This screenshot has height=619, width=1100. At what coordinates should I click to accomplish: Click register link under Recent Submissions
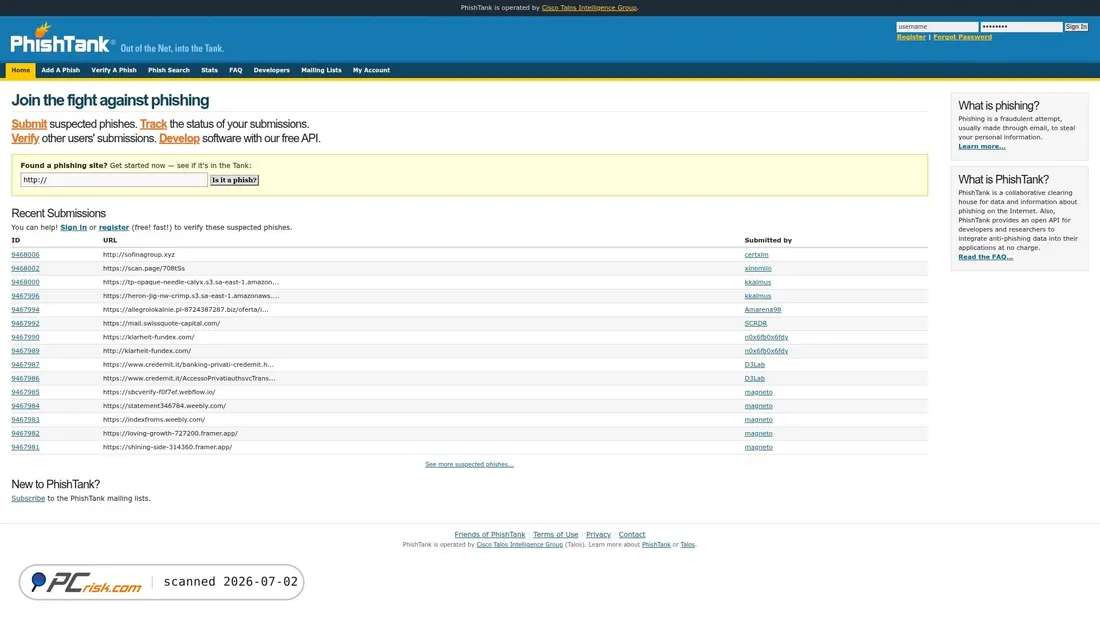click(114, 227)
